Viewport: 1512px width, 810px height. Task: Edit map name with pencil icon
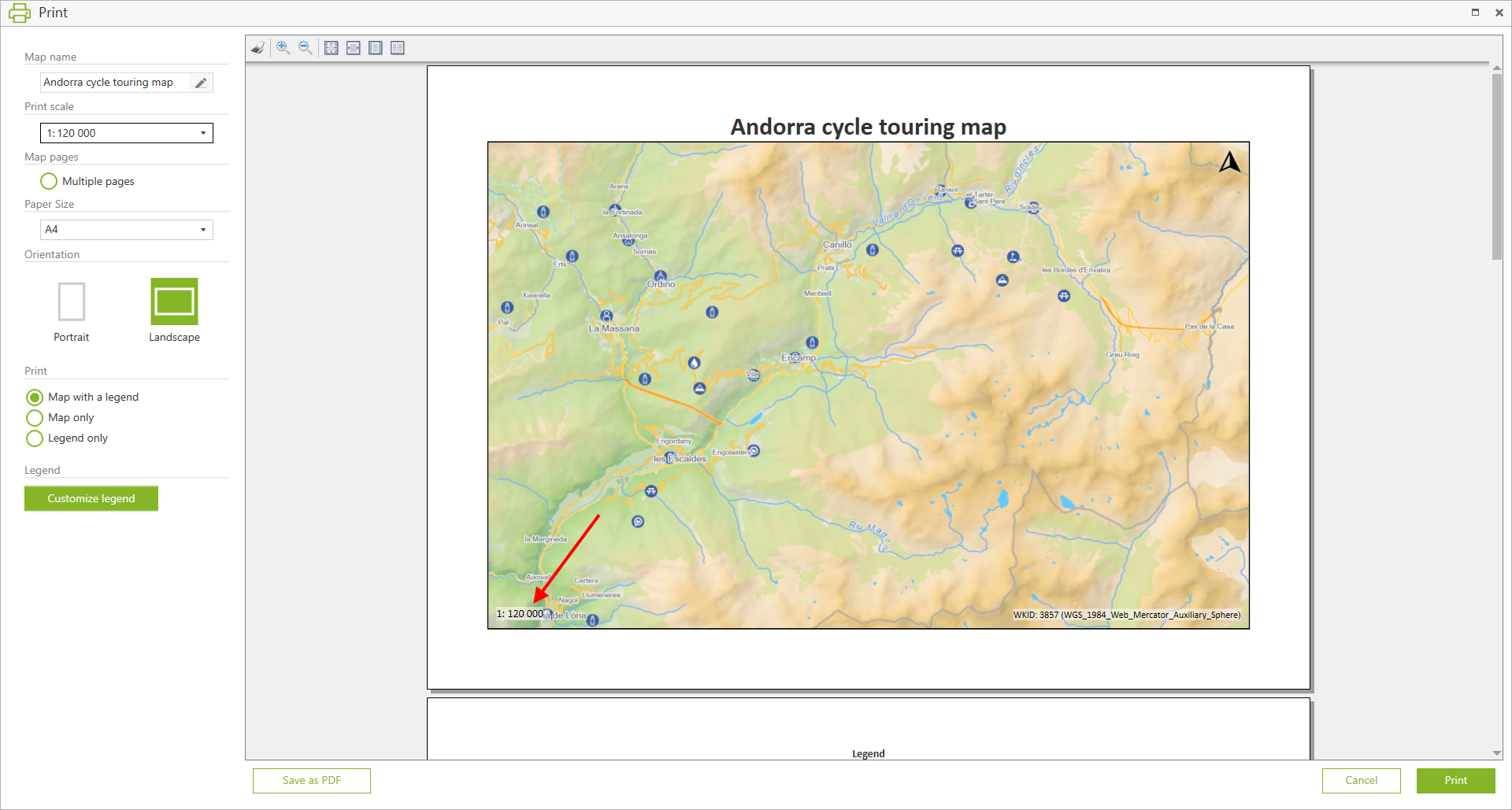(201, 83)
